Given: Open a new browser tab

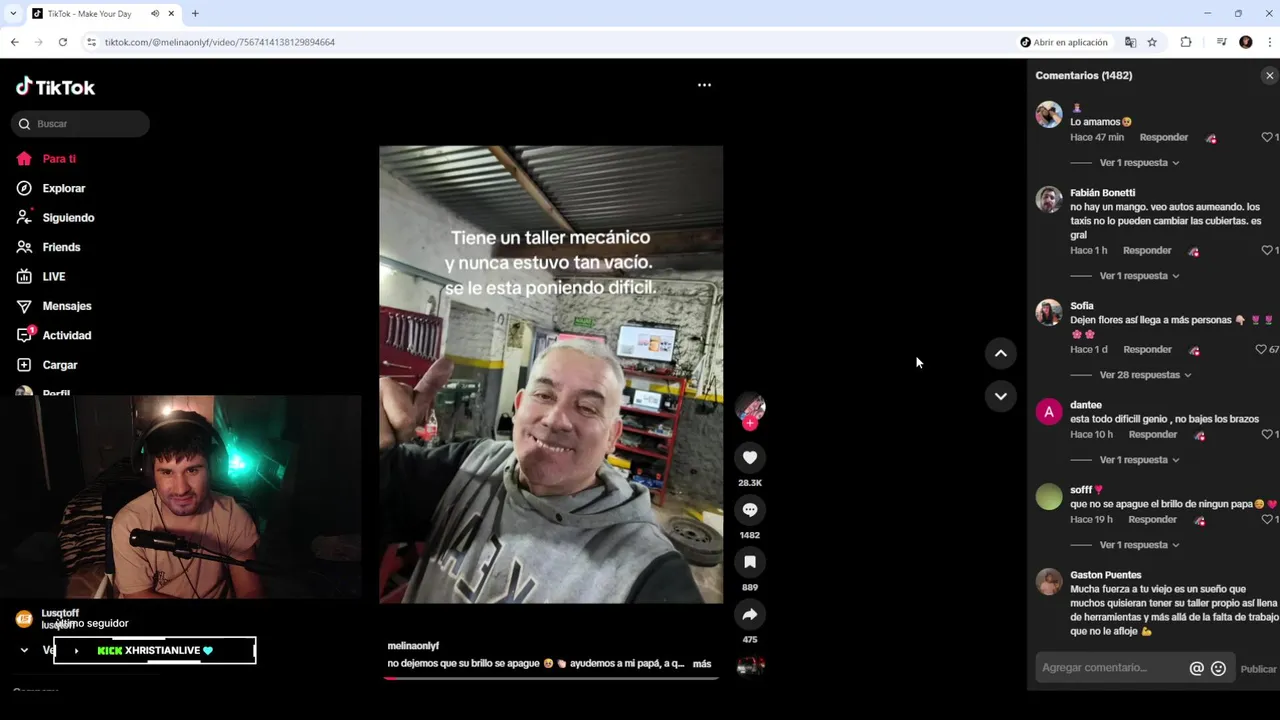Looking at the screenshot, I should (x=195, y=14).
